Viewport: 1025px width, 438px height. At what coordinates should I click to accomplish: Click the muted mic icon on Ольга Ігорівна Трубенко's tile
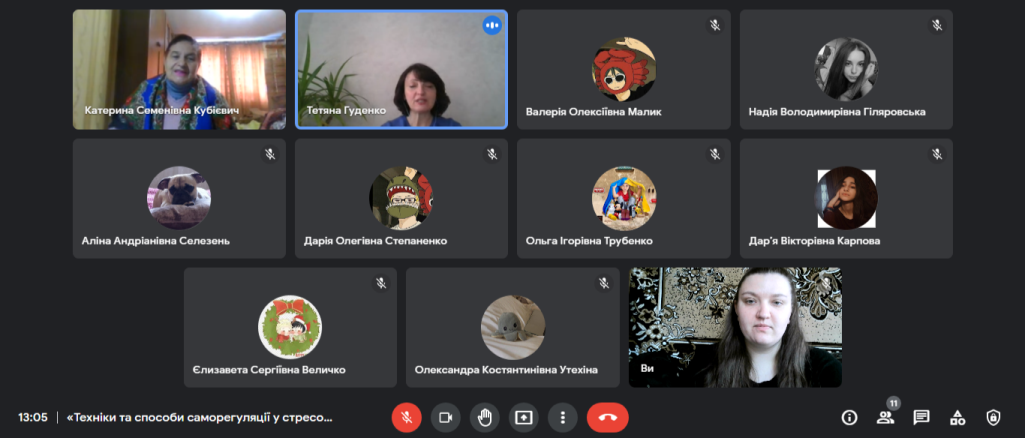(715, 154)
